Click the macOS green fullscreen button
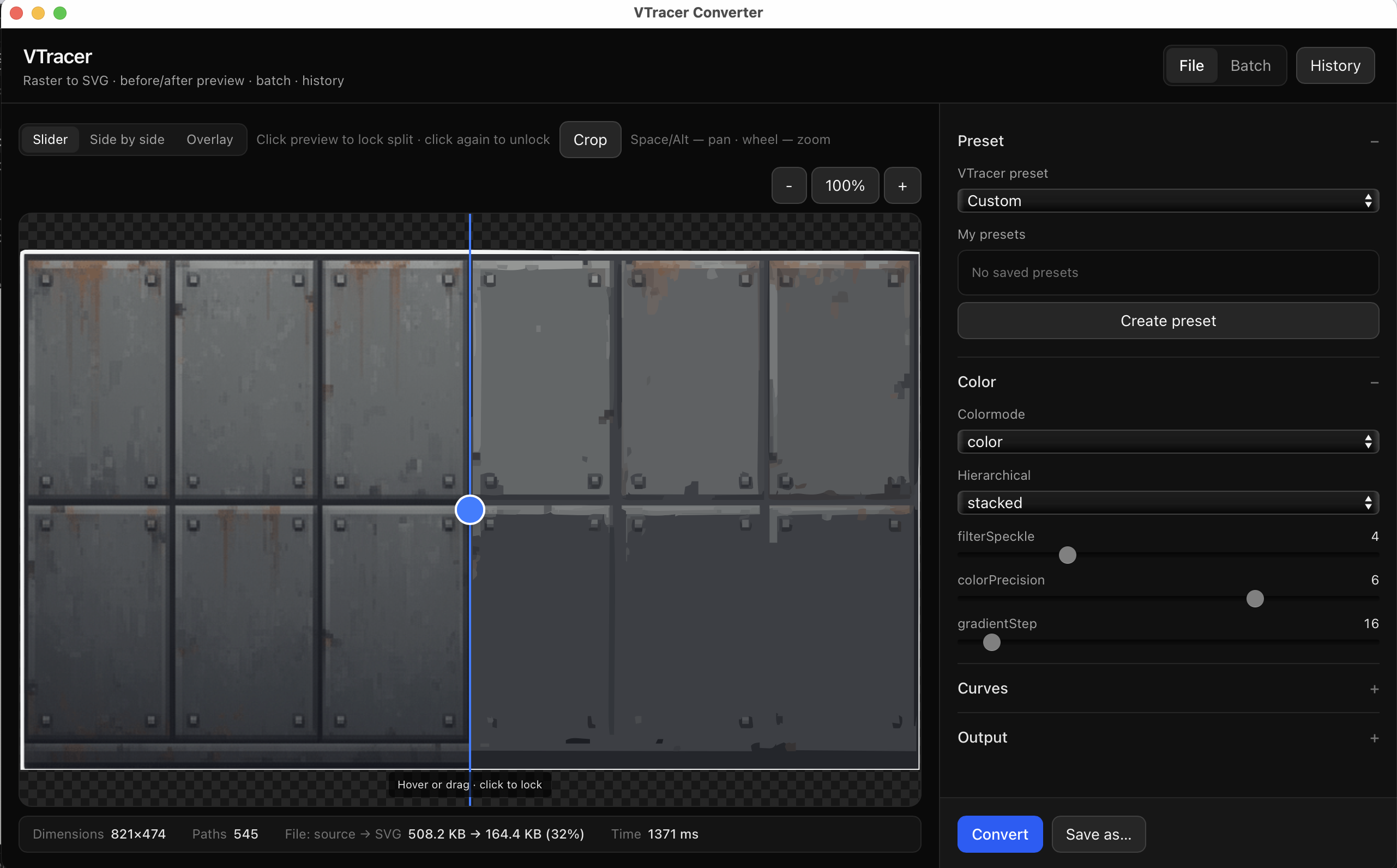The height and width of the screenshot is (868, 1397). [59, 13]
